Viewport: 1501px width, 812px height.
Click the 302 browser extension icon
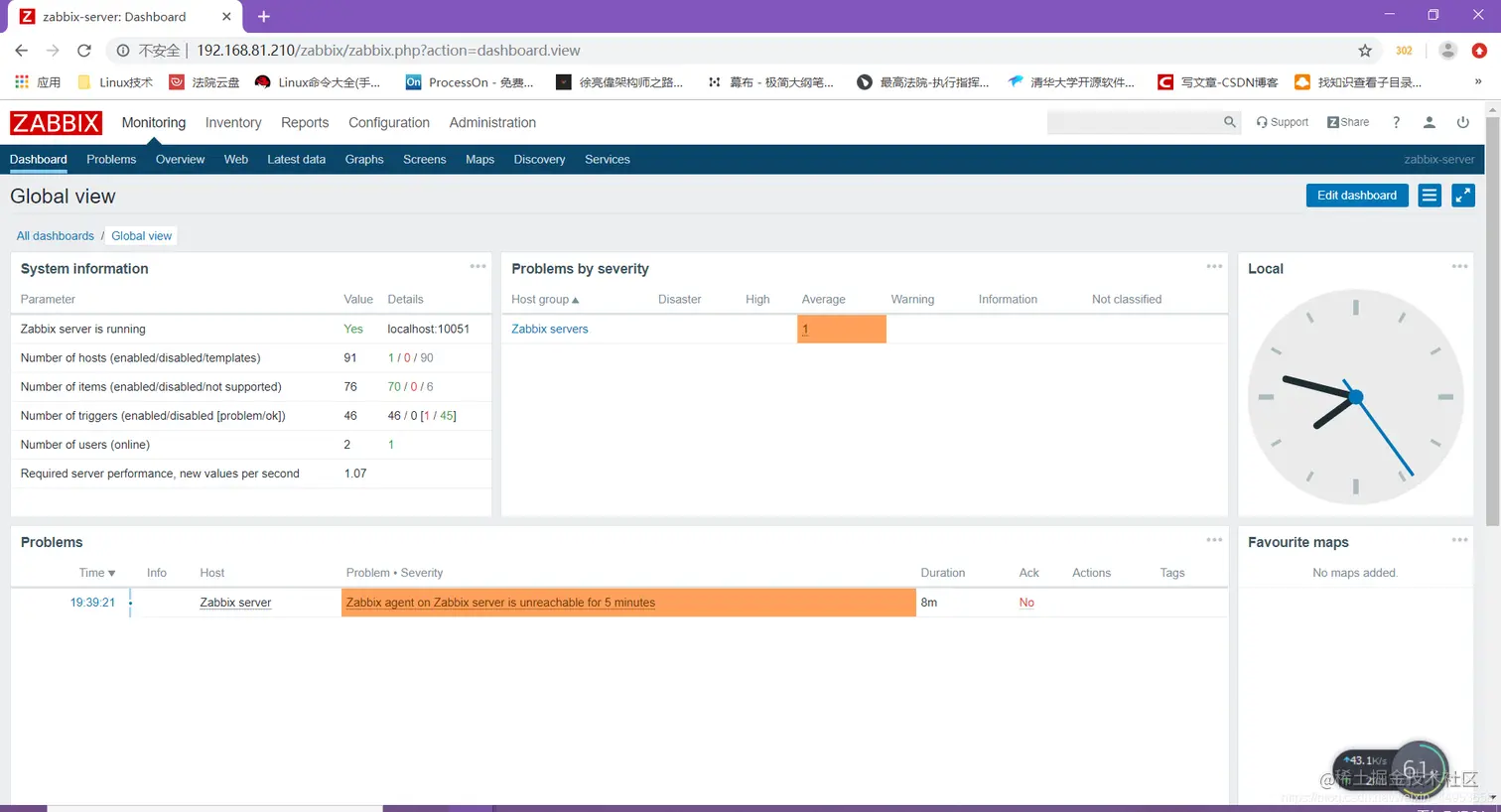(1404, 51)
